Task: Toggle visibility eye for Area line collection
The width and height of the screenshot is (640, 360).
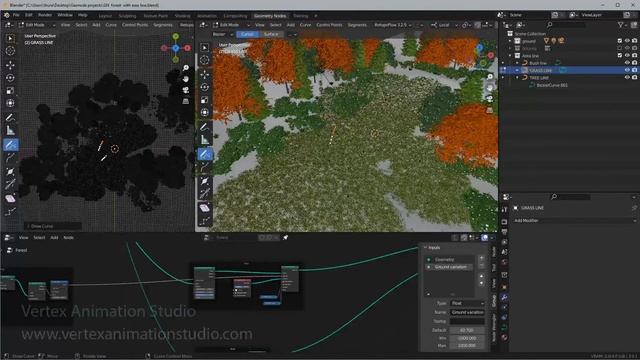Action: (627, 56)
